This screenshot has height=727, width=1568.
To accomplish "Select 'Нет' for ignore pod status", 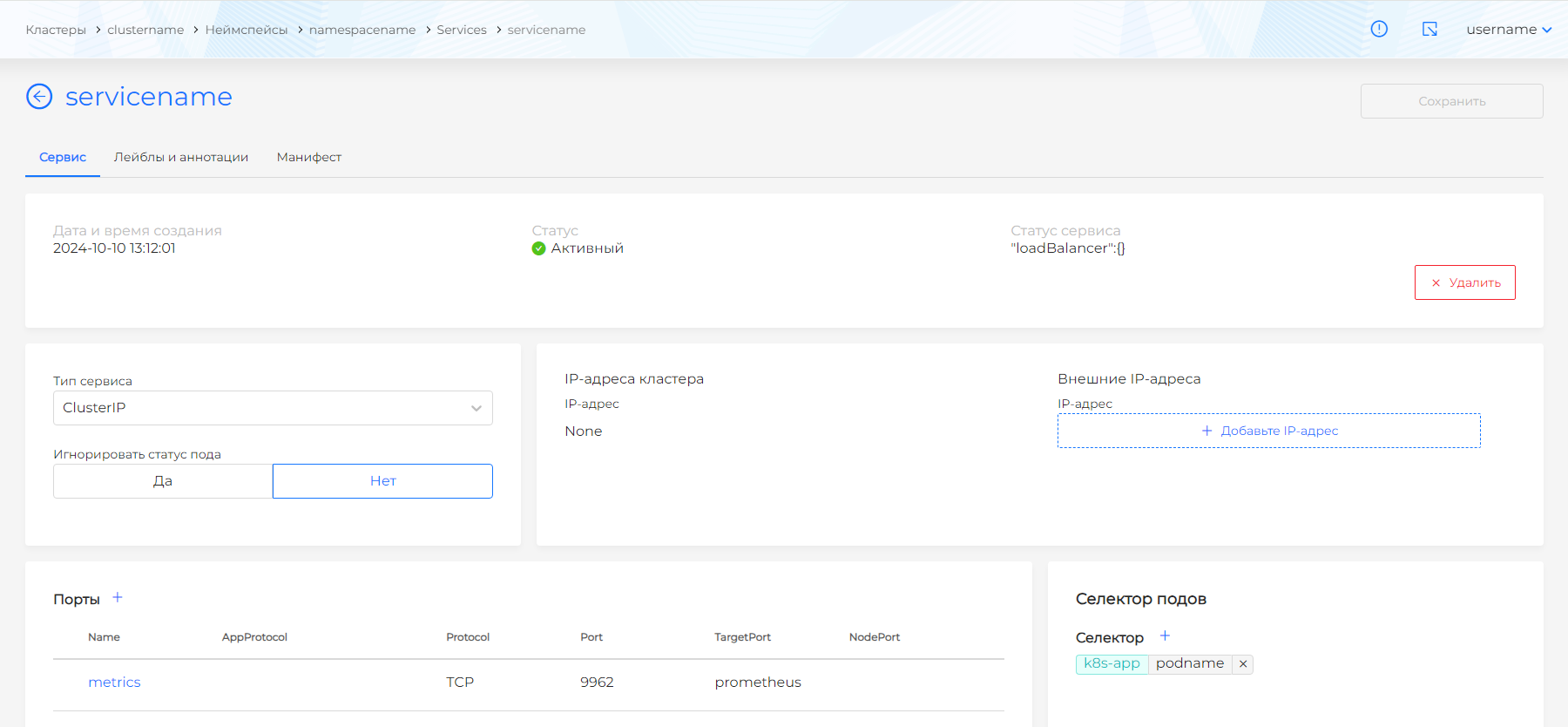I will pos(382,481).
